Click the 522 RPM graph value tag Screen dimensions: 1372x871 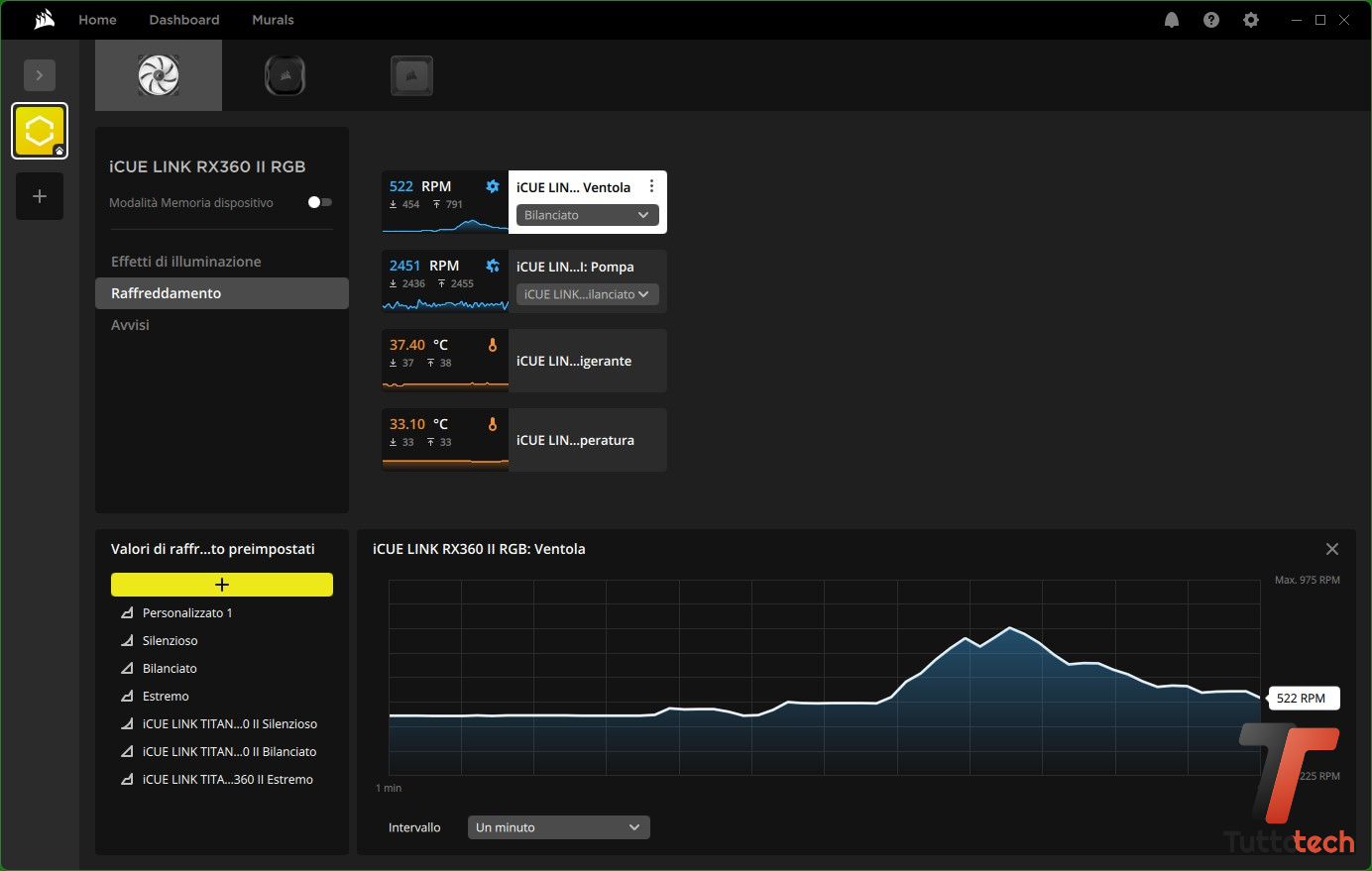point(1302,699)
